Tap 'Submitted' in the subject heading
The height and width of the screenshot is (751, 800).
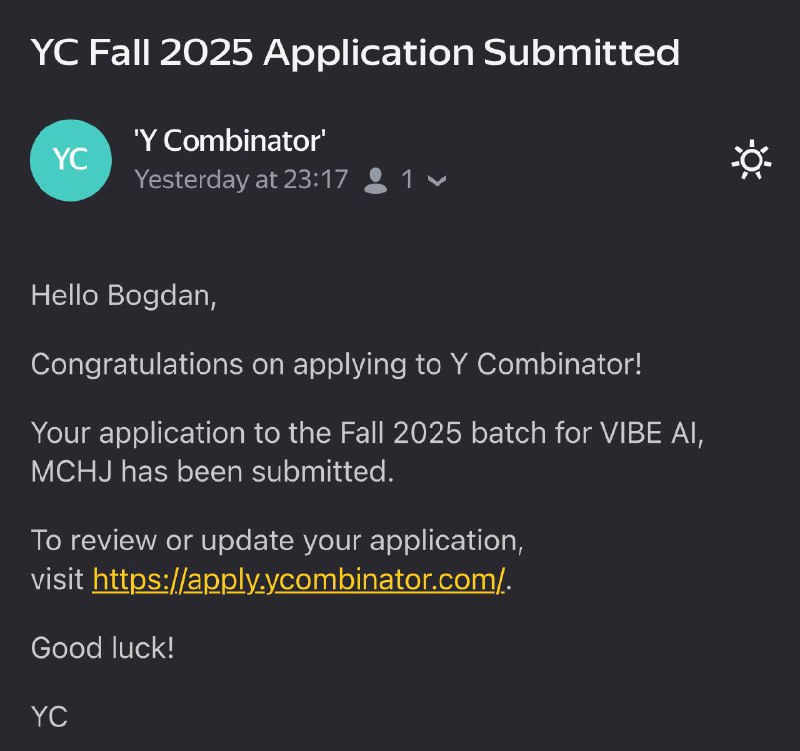point(581,52)
